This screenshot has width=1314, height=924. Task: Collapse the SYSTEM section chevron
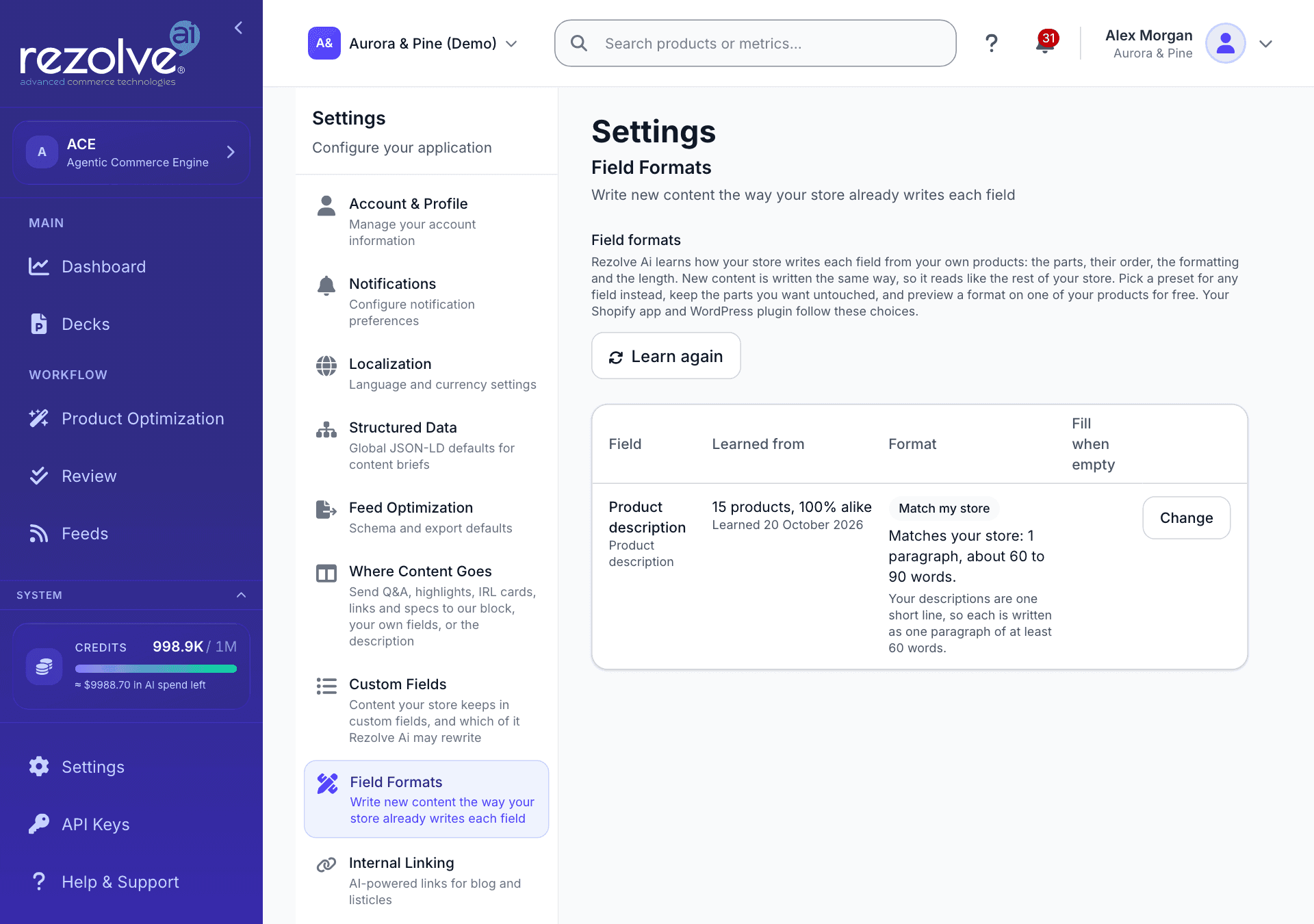[241, 595]
